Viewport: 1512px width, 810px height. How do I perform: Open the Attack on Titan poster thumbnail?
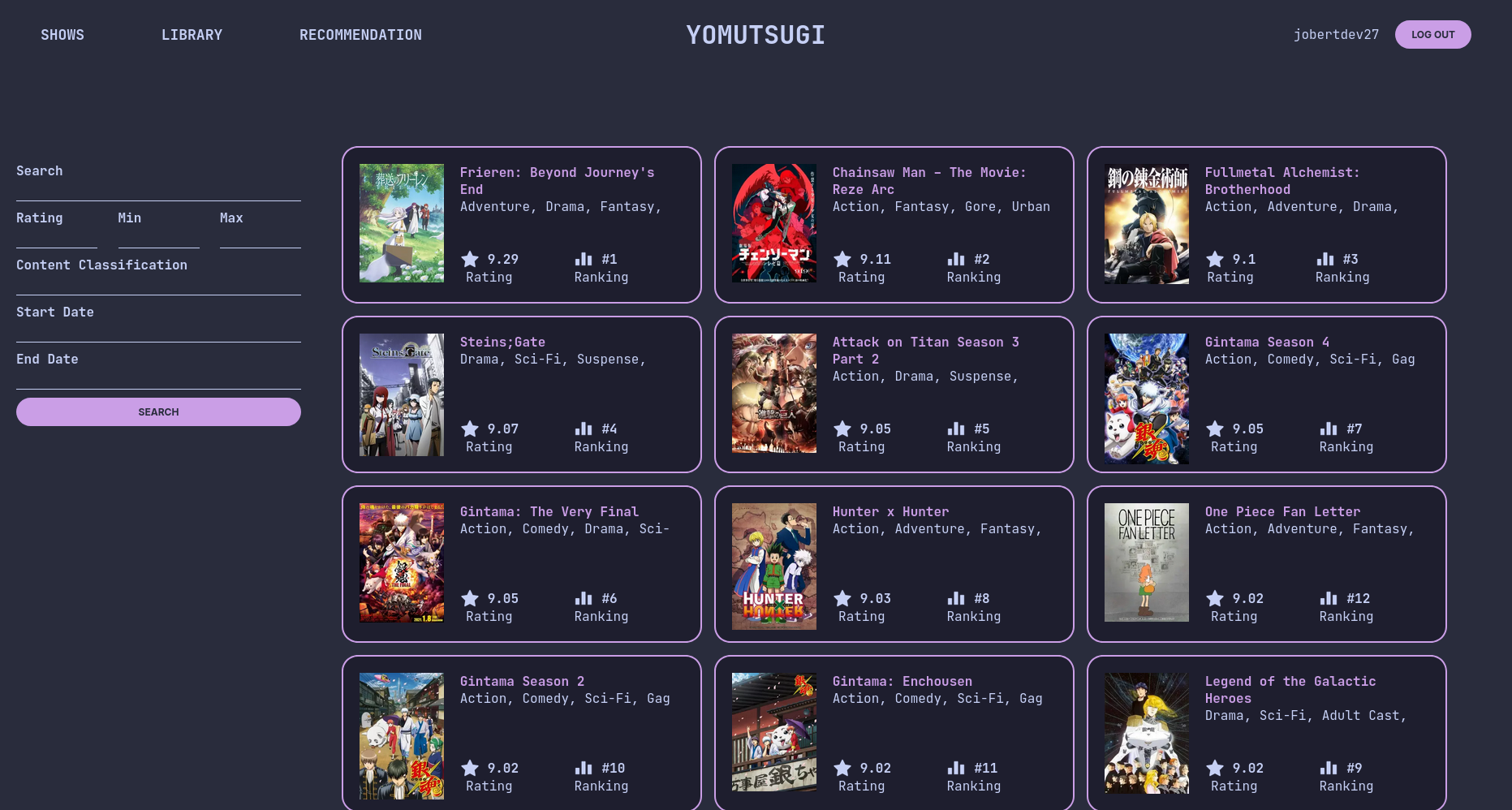[774, 394]
